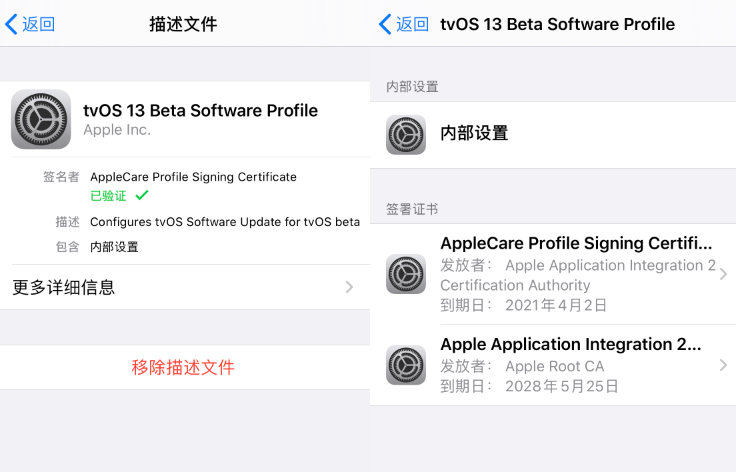Tap the green verified checkmark
Viewport: 736px width, 472px height.
(142, 195)
